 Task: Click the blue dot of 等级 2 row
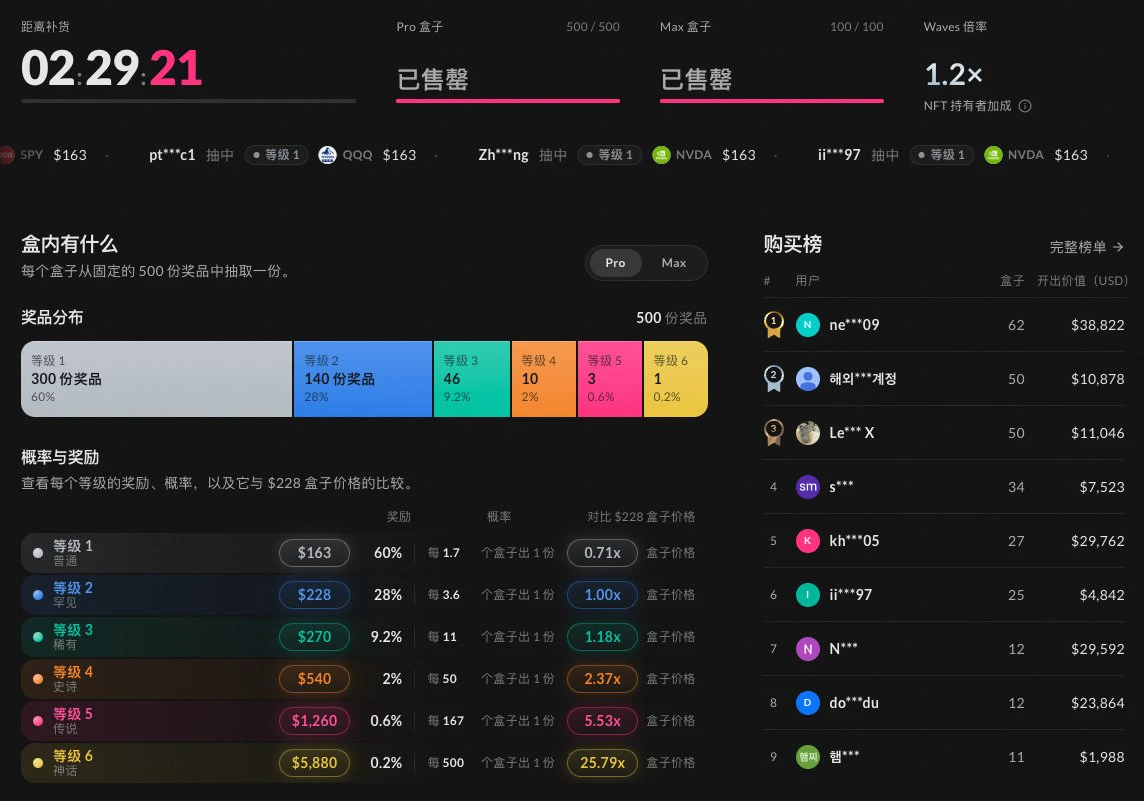(x=38, y=595)
